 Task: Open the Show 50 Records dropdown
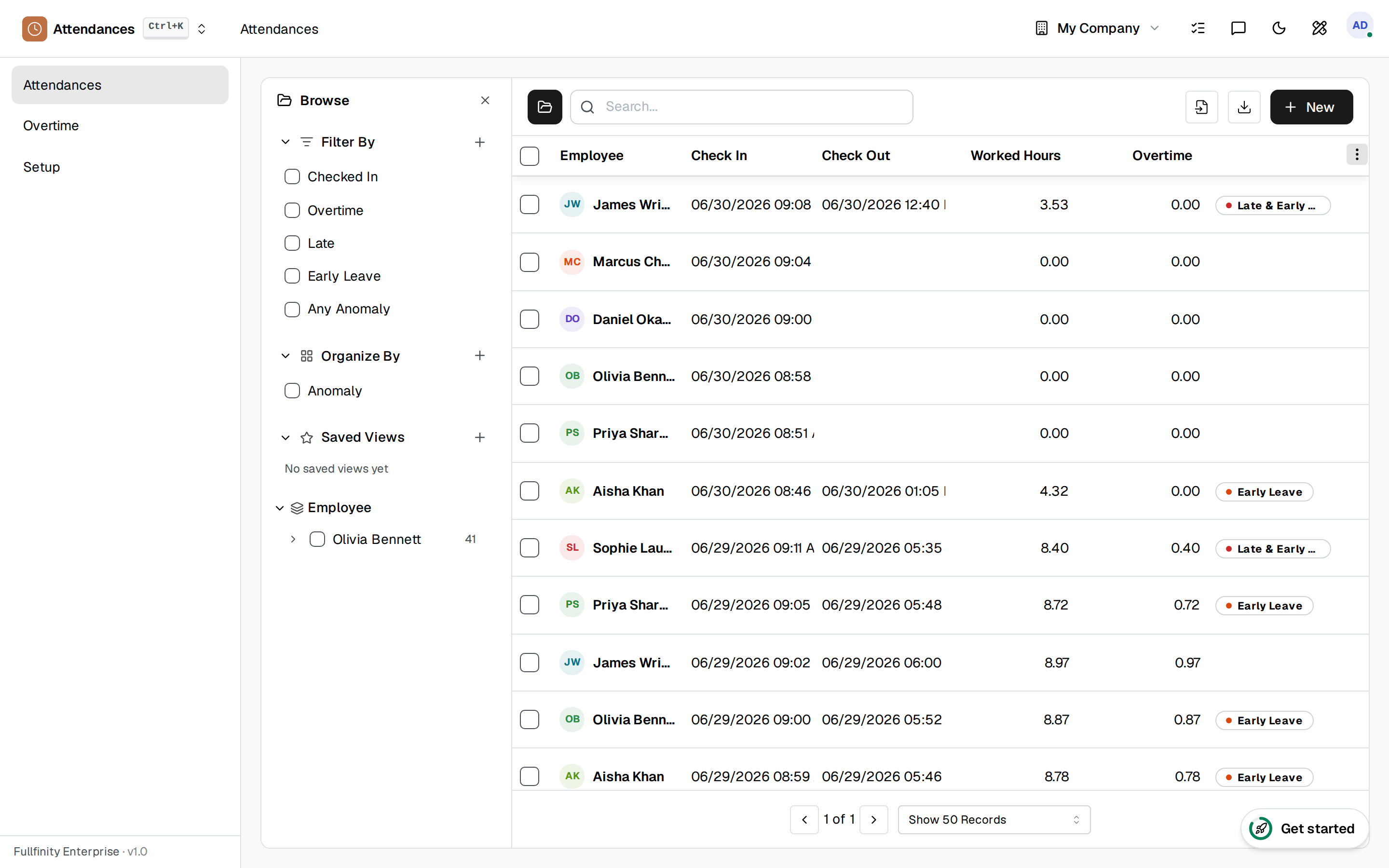[x=994, y=820]
